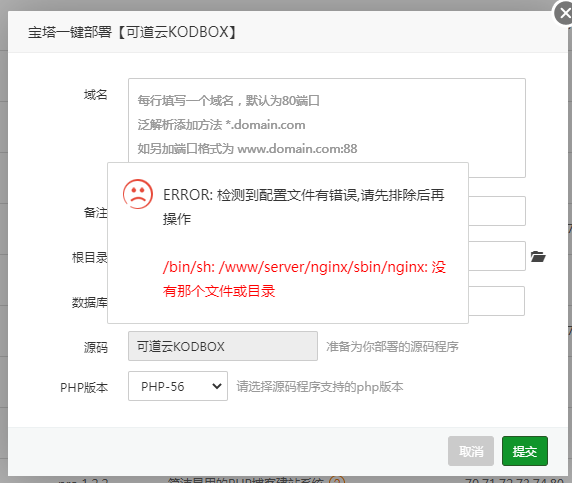Close the KODBOX deployment dialog

565,13
